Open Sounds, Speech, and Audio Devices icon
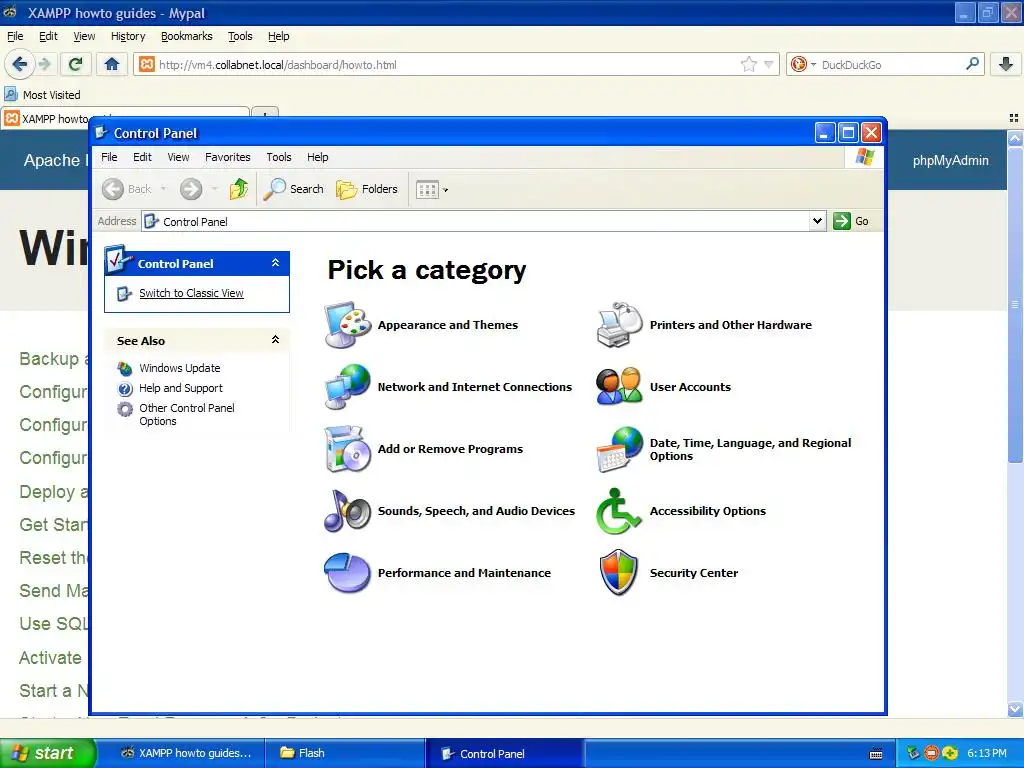Viewport: 1024px width, 768px height. 348,511
